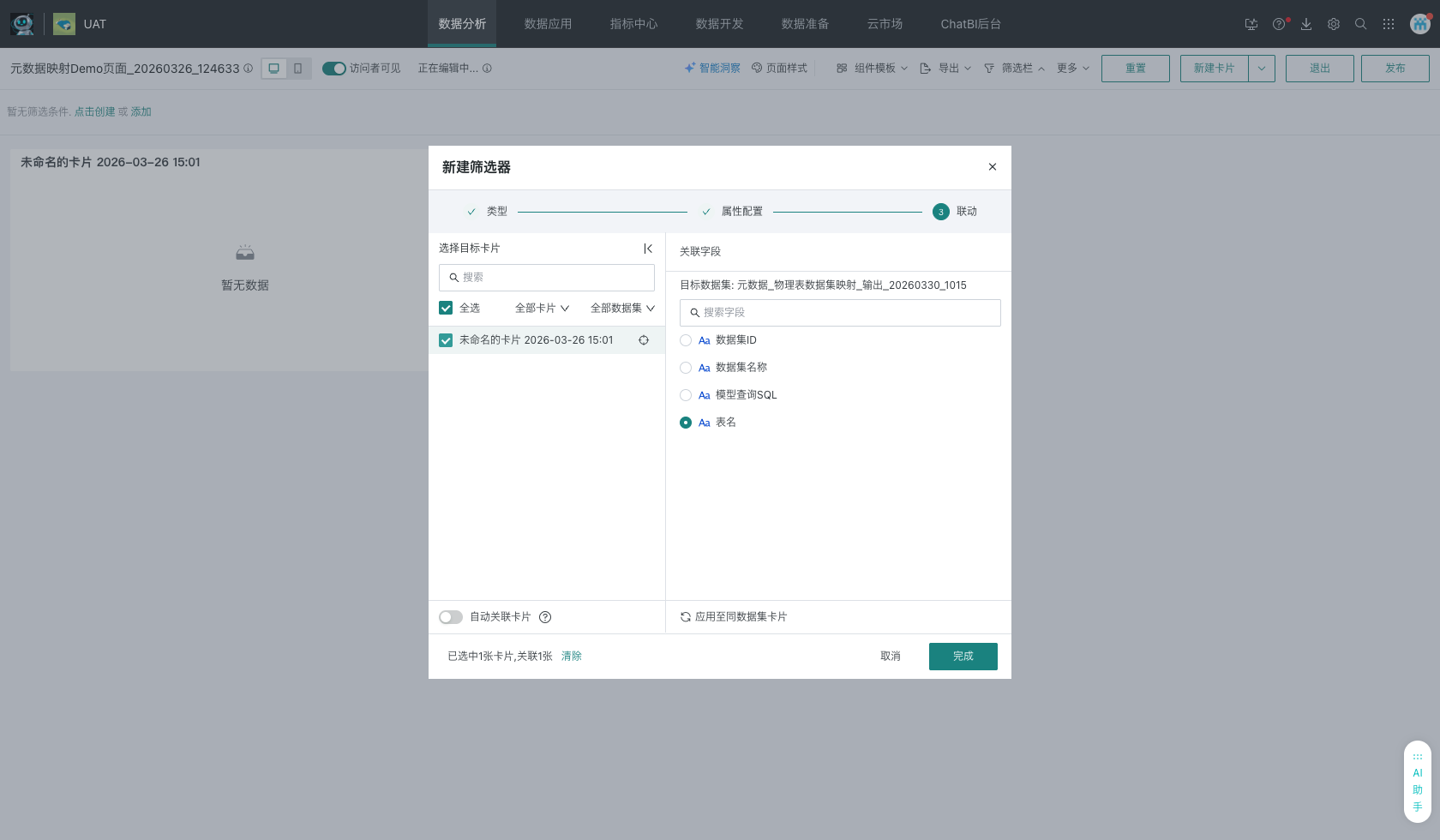Click the refresh icon beside 应用至同数据集卡片
The width and height of the screenshot is (1440, 840).
(x=685, y=616)
